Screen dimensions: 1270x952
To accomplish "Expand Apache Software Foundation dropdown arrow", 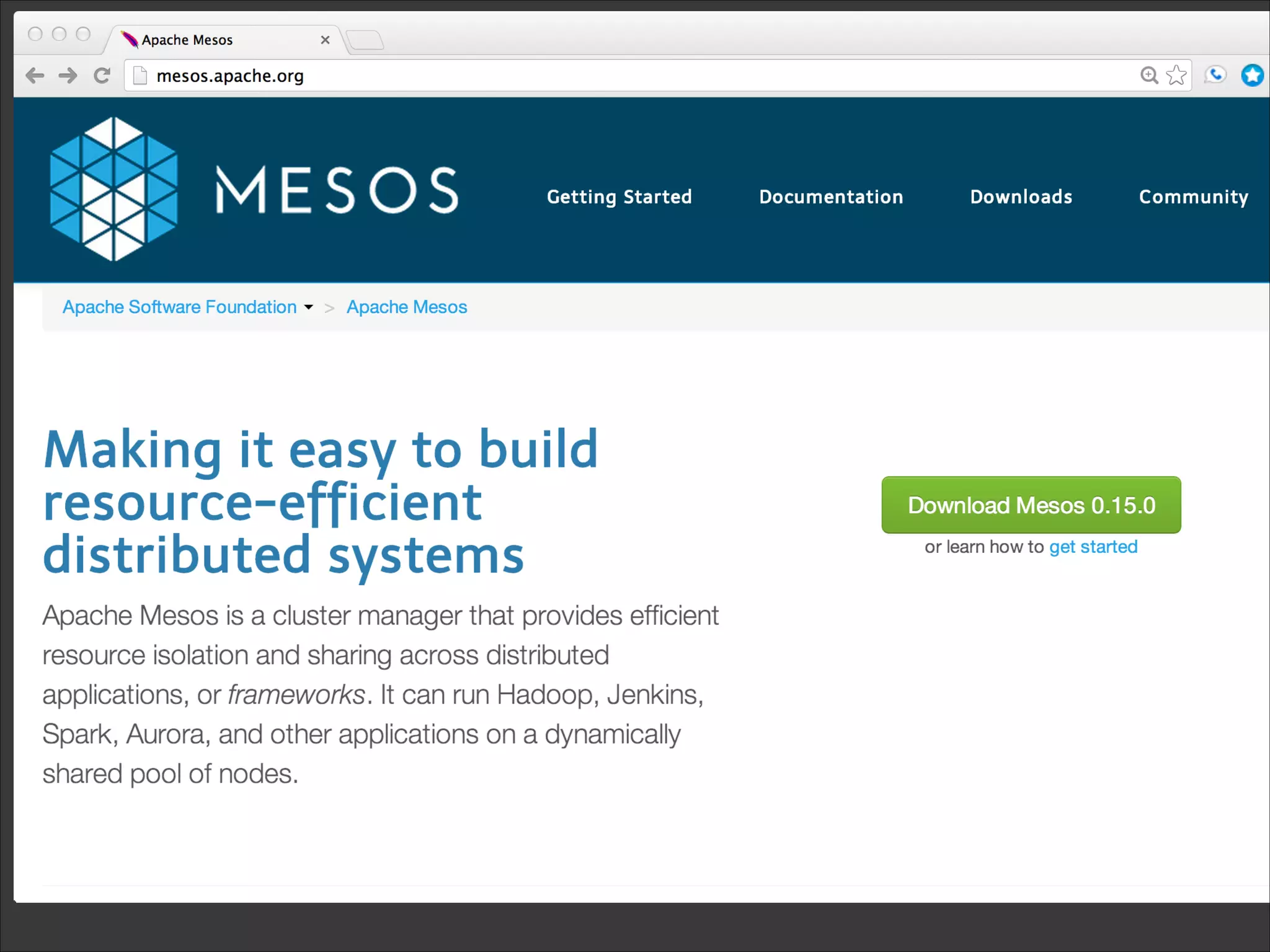I will (x=309, y=307).
